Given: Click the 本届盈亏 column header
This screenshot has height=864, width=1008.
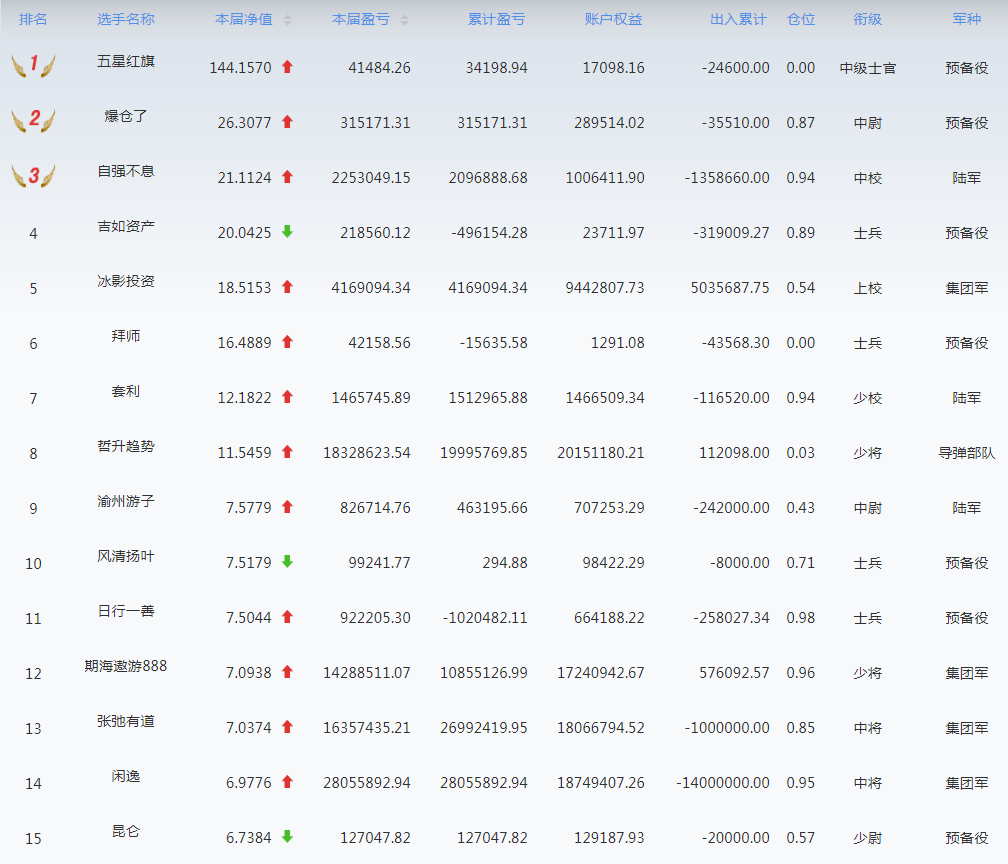Looking at the screenshot, I should click(x=361, y=19).
